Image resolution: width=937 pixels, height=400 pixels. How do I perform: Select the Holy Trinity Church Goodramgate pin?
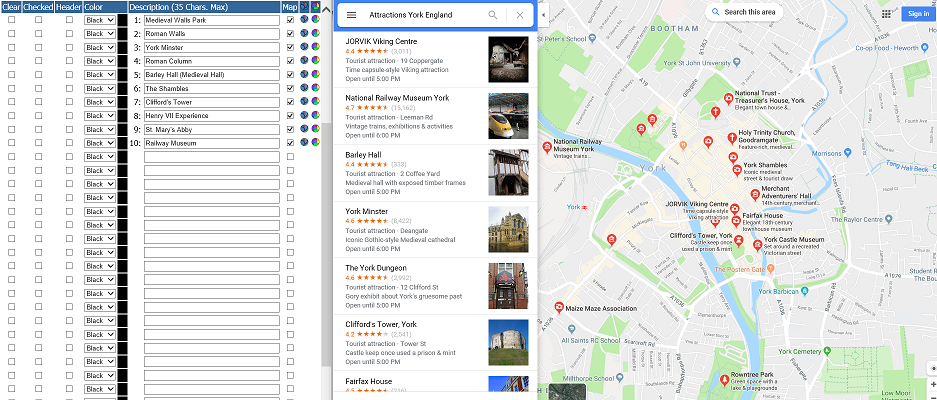click(x=731, y=138)
